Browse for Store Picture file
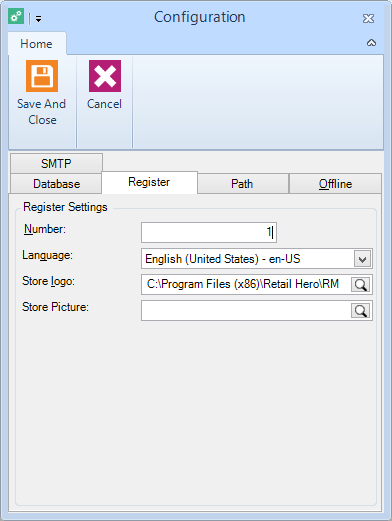 pos(361,311)
